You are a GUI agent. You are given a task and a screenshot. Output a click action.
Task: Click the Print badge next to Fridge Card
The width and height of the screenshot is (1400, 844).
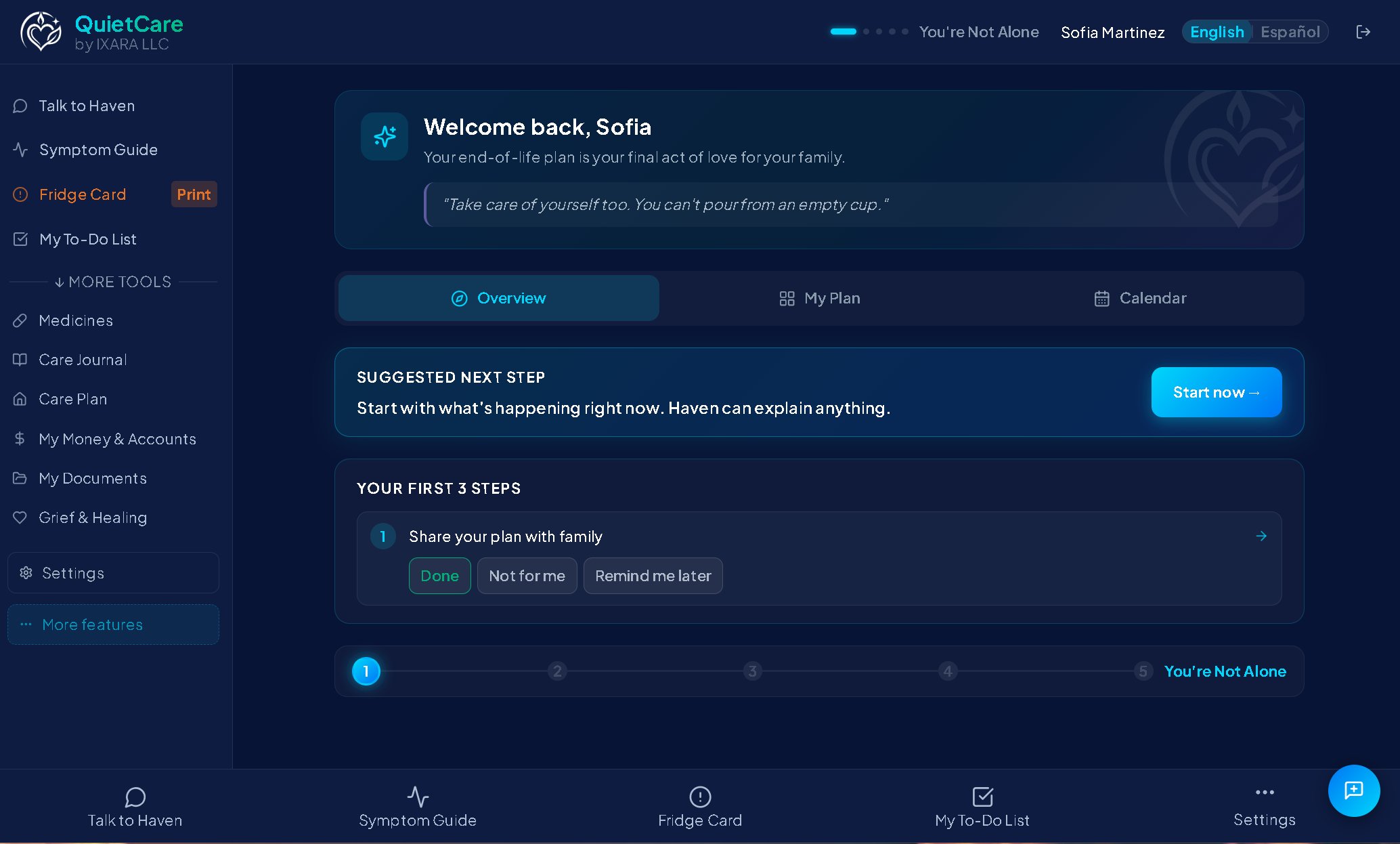coord(194,194)
